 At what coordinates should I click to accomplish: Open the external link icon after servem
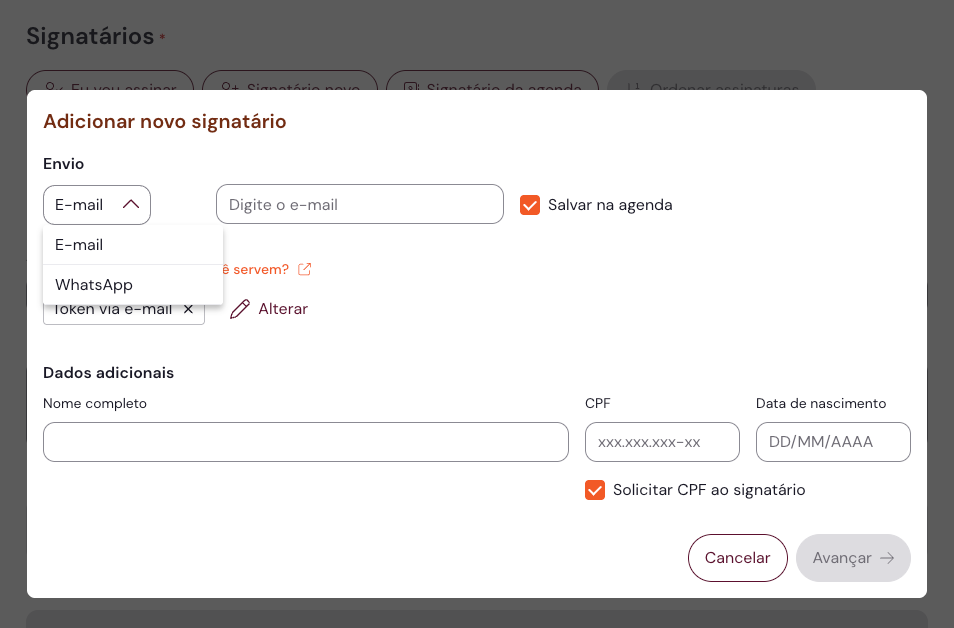point(305,269)
